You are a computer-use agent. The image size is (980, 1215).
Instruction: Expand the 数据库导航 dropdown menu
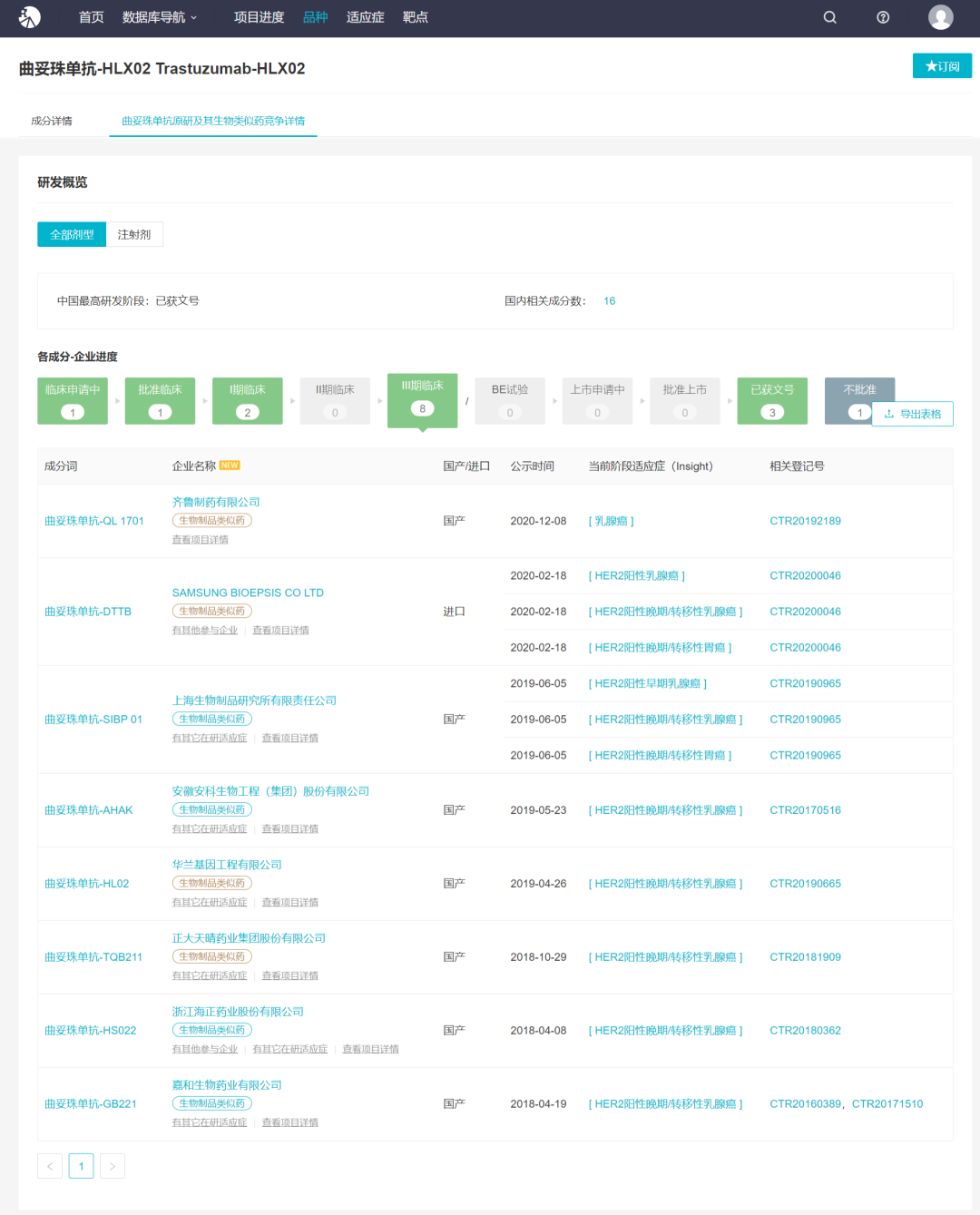(x=160, y=17)
